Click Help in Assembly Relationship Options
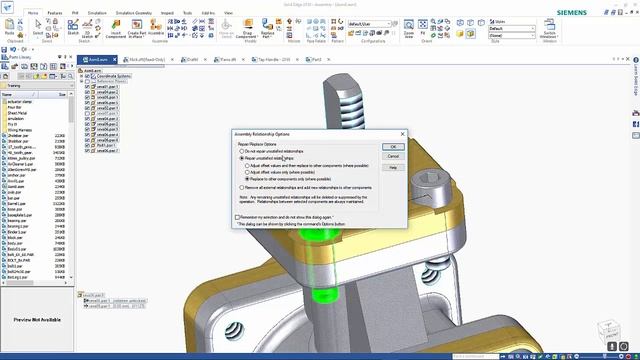 [393, 167]
